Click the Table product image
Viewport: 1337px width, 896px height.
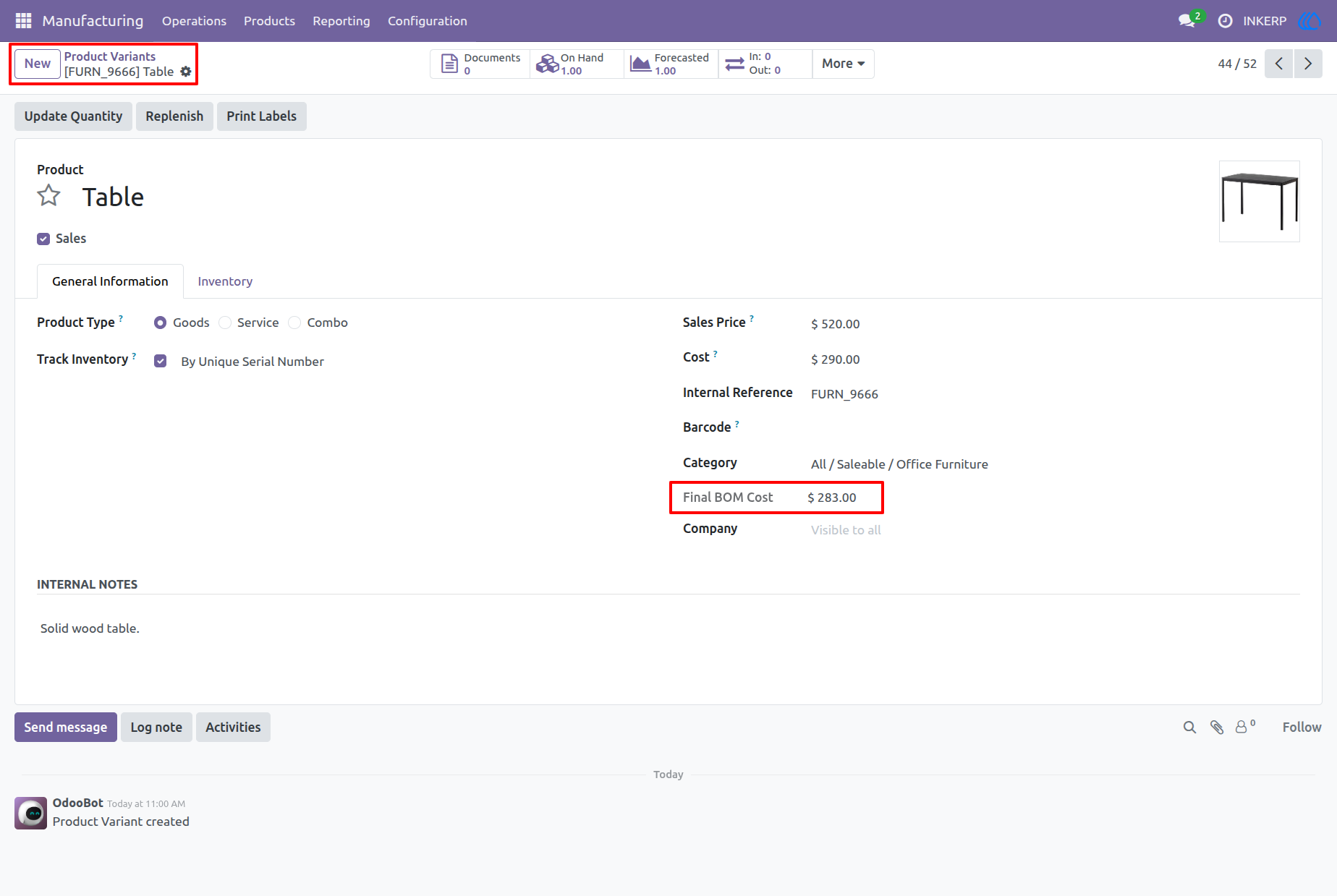(1259, 201)
